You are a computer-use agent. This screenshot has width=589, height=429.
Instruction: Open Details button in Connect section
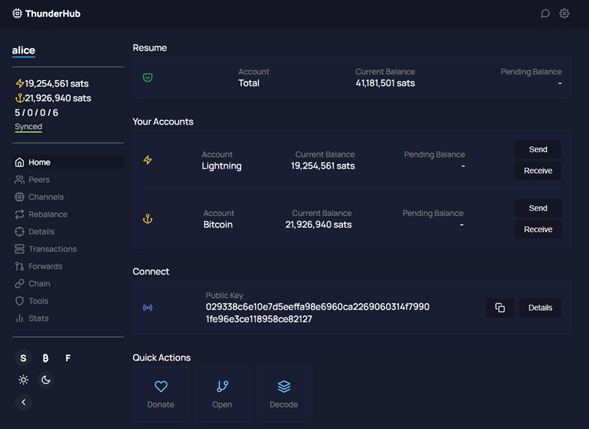[x=540, y=308]
